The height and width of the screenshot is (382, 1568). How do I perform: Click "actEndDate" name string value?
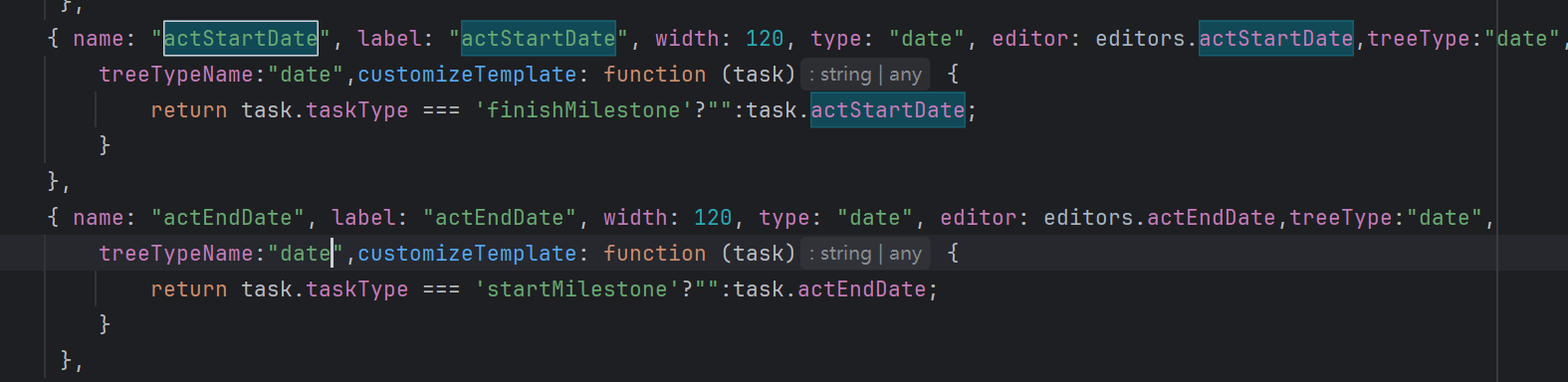[x=228, y=218]
